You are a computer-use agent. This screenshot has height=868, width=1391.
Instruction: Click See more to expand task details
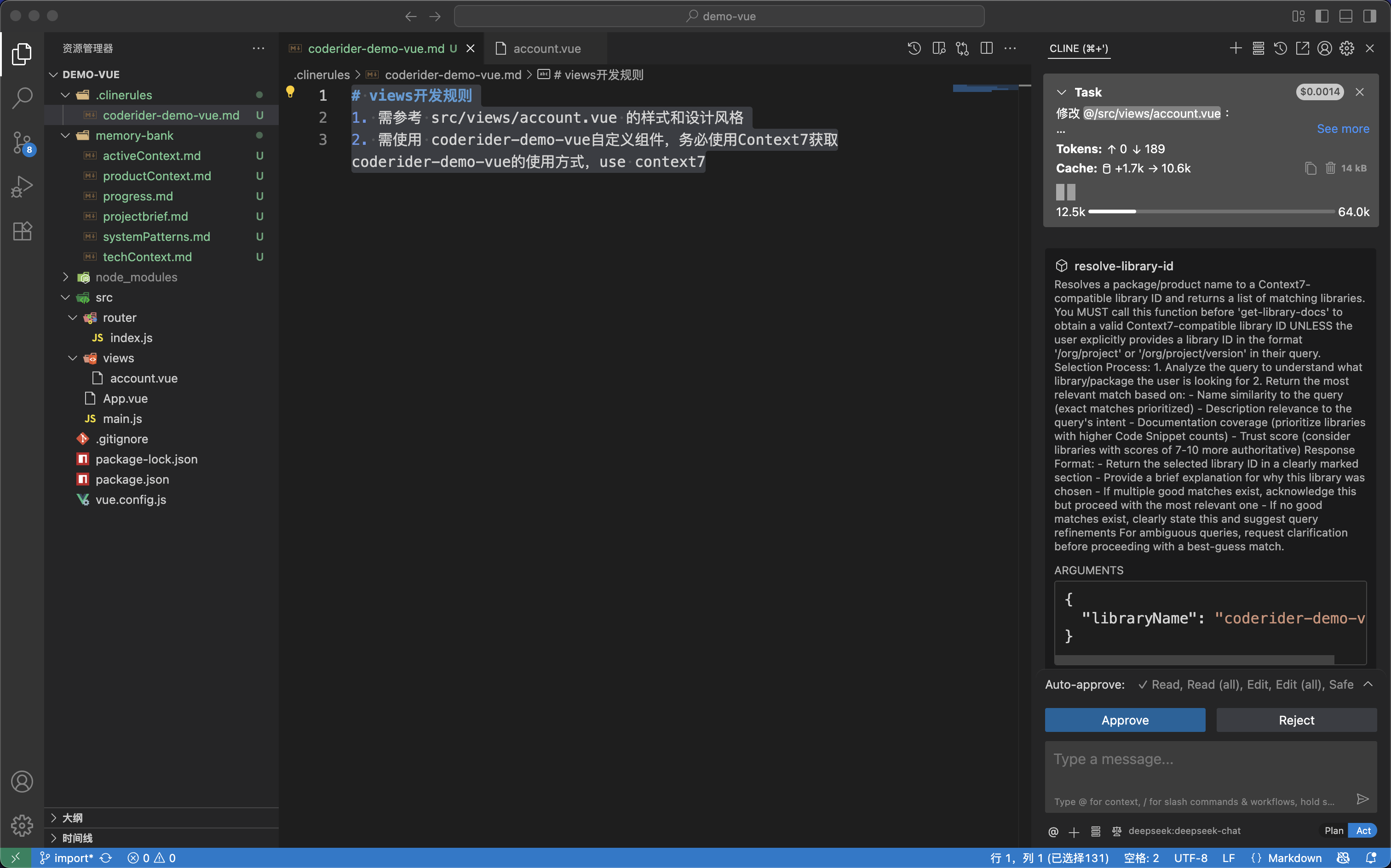click(1343, 129)
